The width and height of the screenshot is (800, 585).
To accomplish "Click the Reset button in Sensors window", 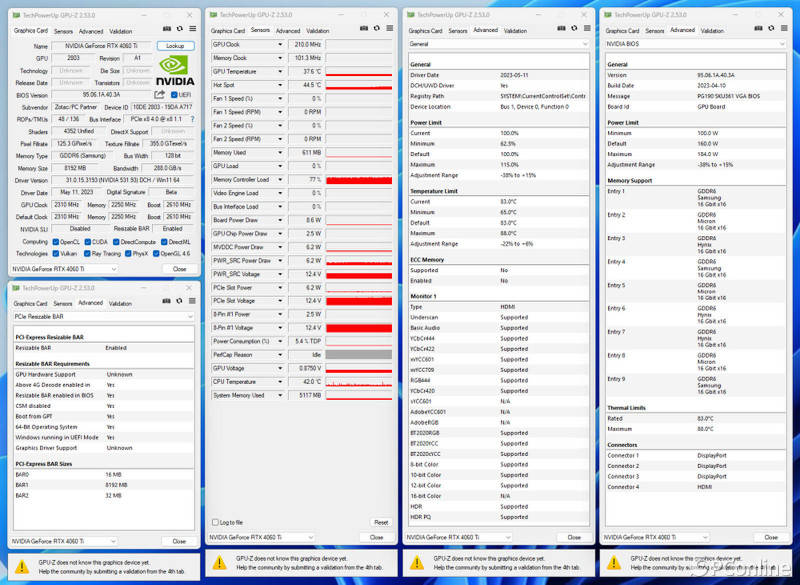I will pos(381,522).
